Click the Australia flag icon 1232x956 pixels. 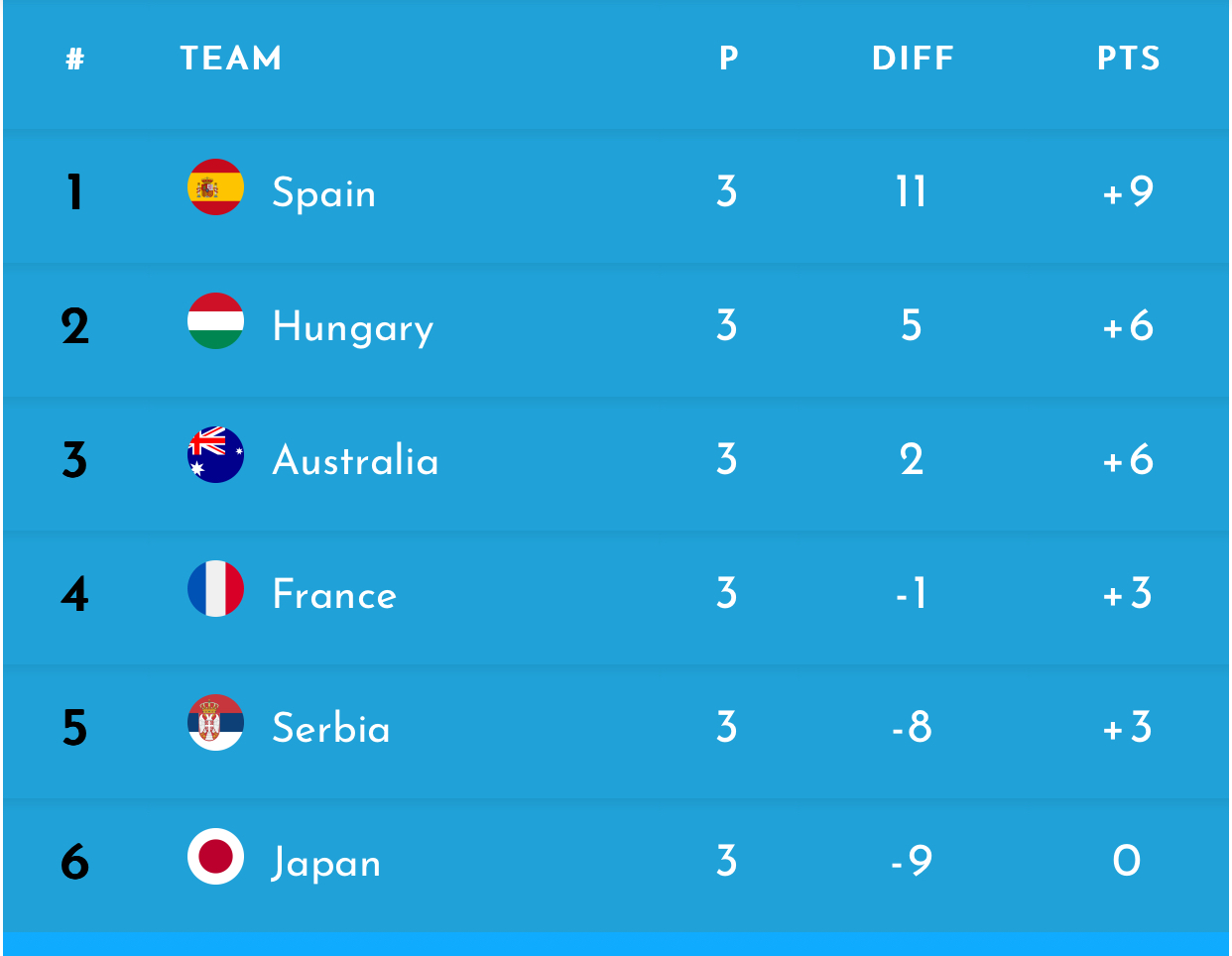click(x=215, y=455)
